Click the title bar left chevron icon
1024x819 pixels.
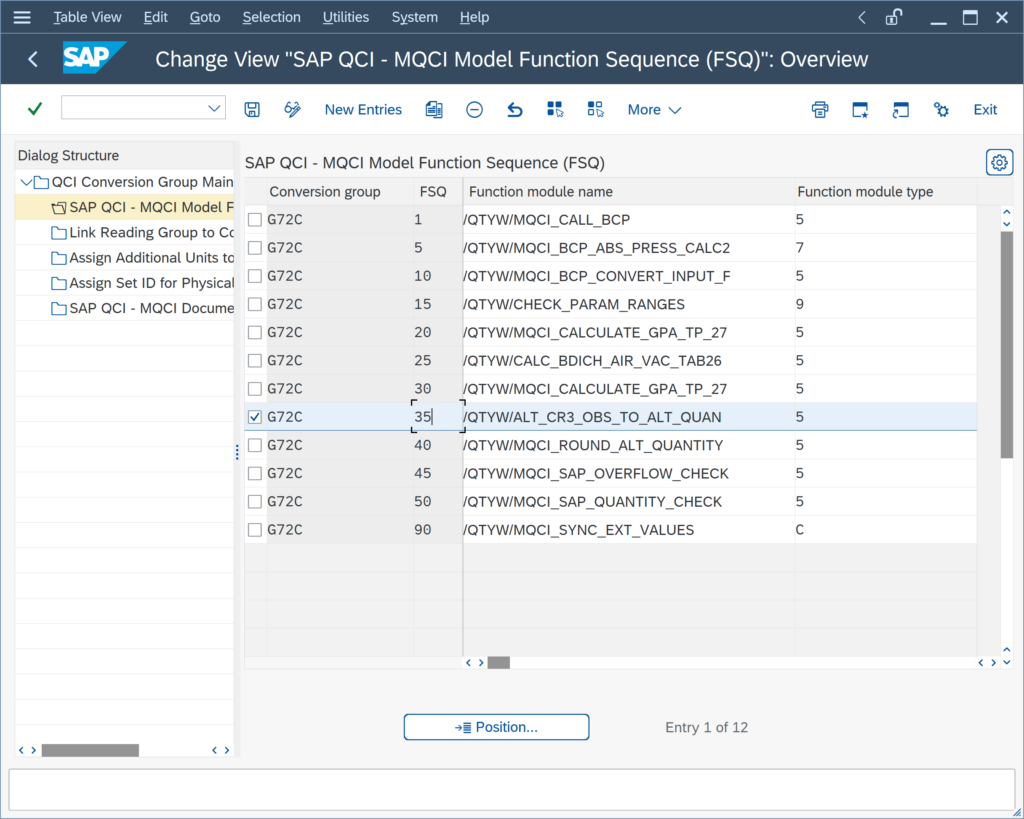(861, 18)
